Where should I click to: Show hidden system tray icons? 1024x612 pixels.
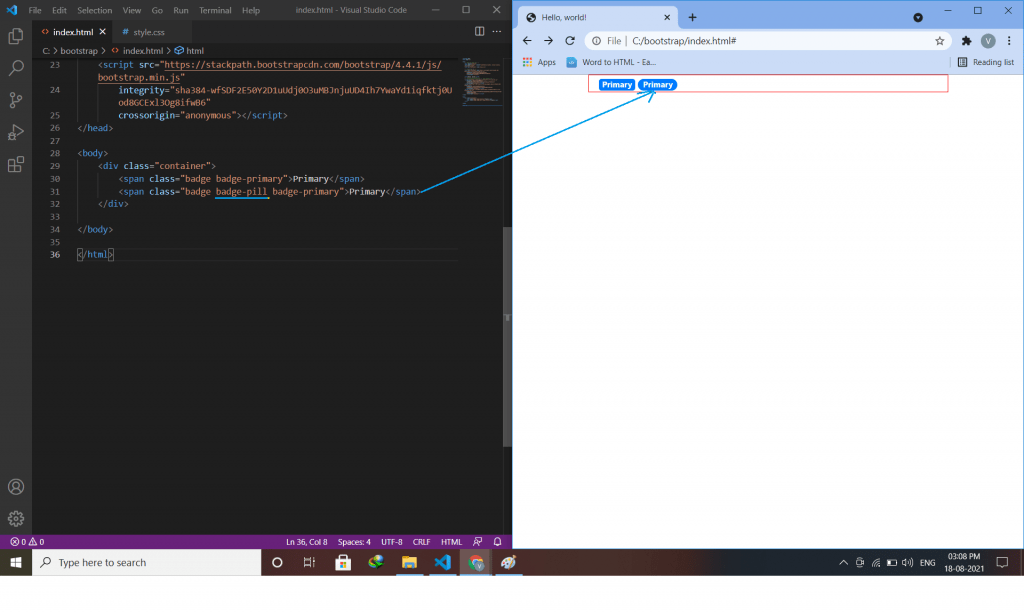843,562
